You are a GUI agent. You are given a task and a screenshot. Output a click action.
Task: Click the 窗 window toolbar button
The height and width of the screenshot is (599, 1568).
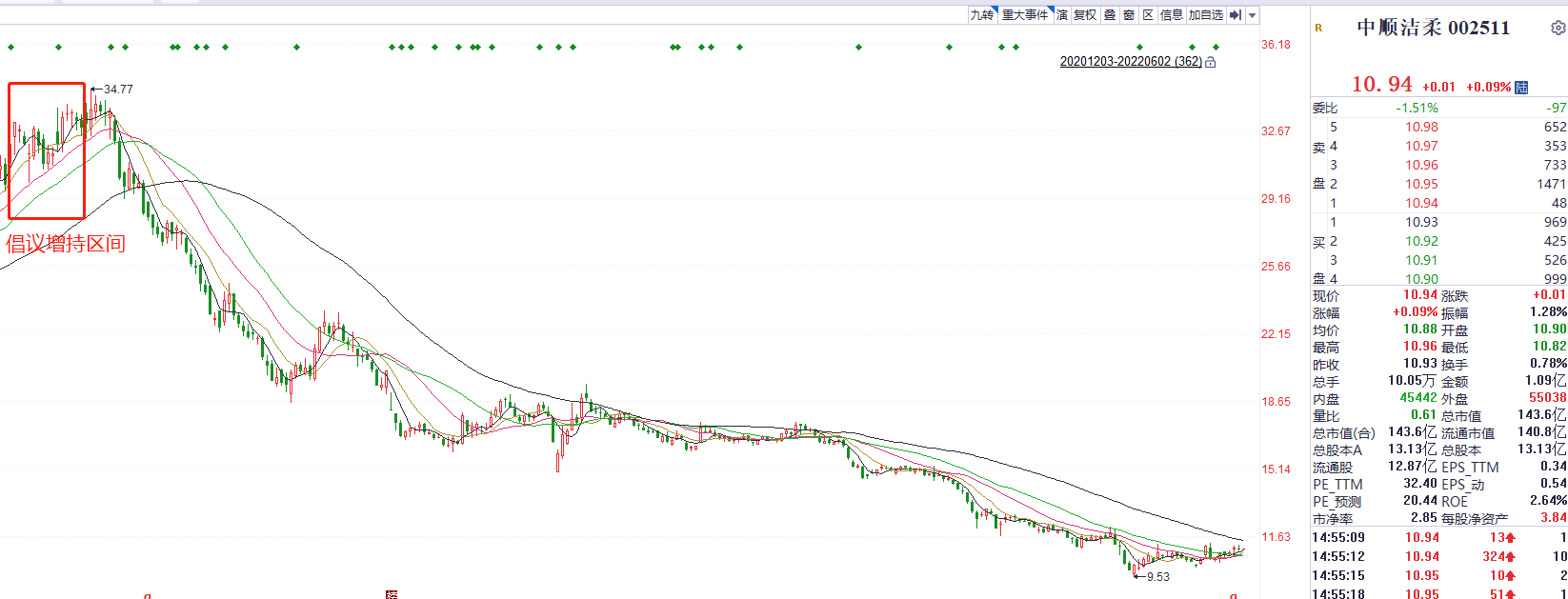(1129, 15)
